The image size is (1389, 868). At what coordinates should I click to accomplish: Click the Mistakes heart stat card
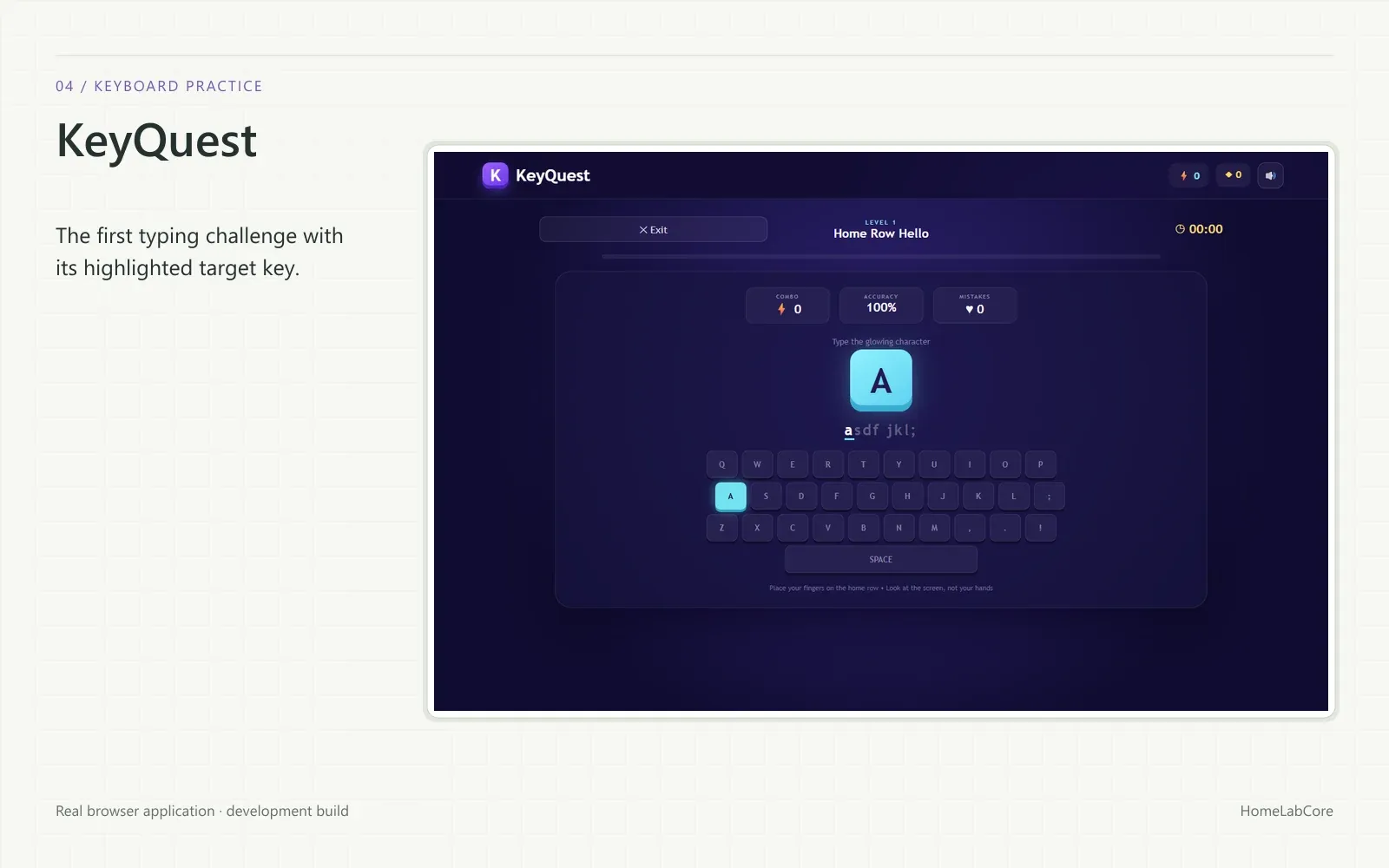[x=975, y=305]
